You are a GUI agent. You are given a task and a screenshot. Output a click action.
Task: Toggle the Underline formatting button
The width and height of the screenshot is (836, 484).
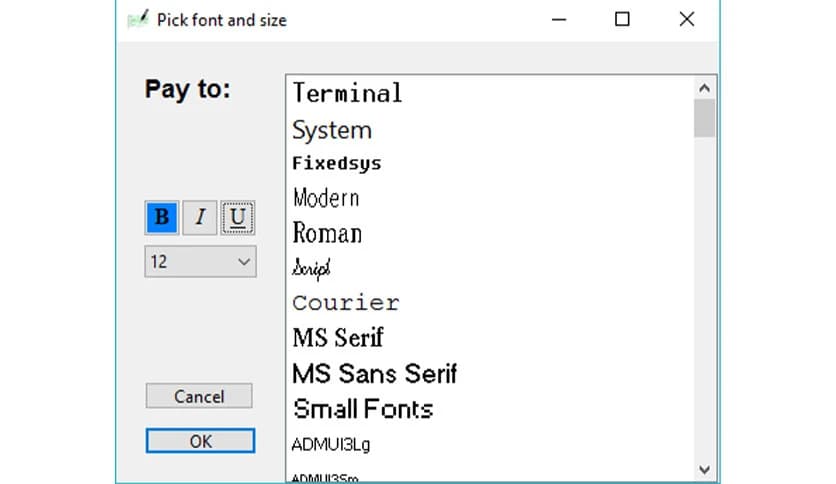pos(238,217)
